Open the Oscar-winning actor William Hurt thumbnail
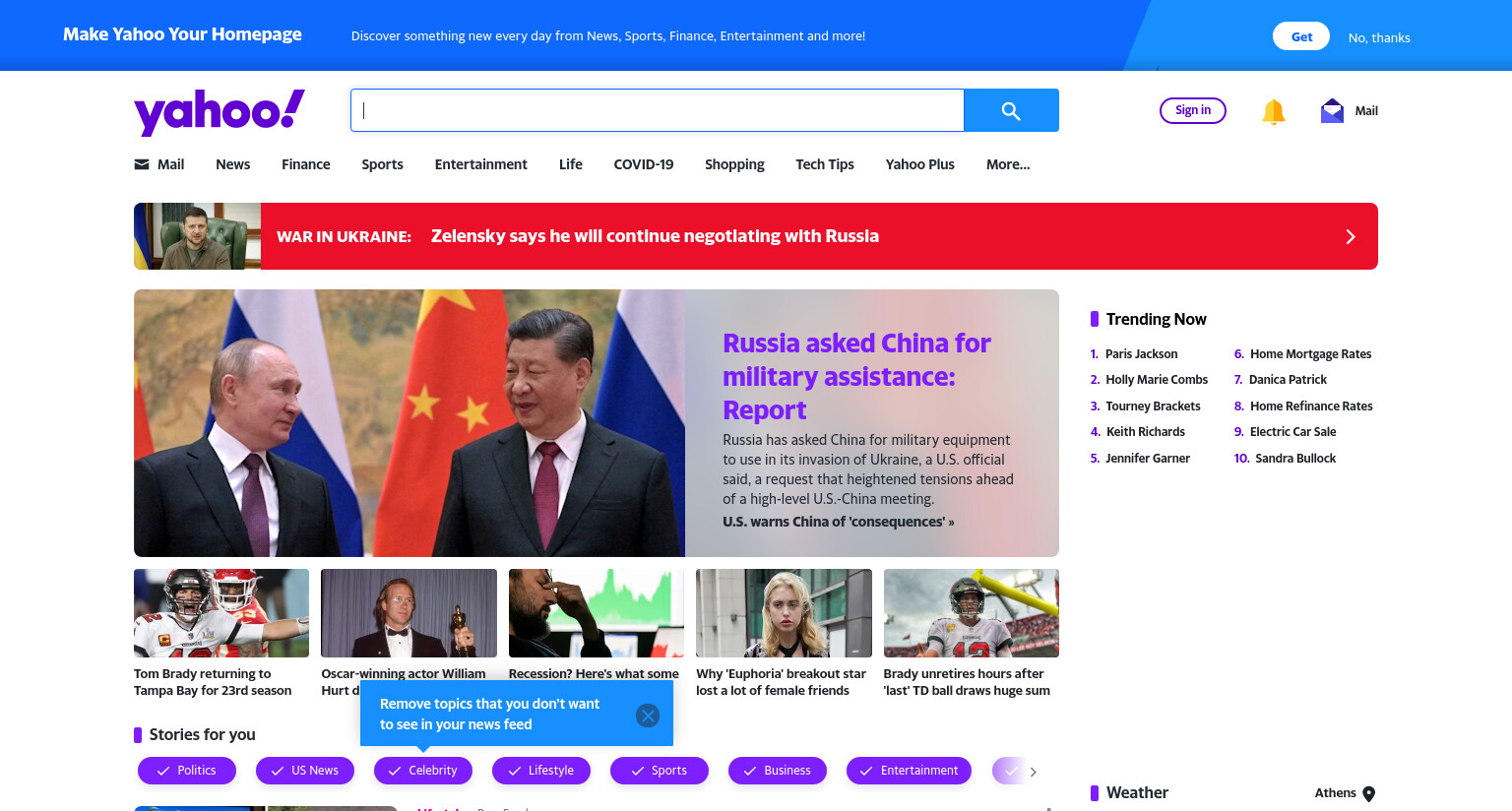1512x811 pixels. tap(409, 613)
